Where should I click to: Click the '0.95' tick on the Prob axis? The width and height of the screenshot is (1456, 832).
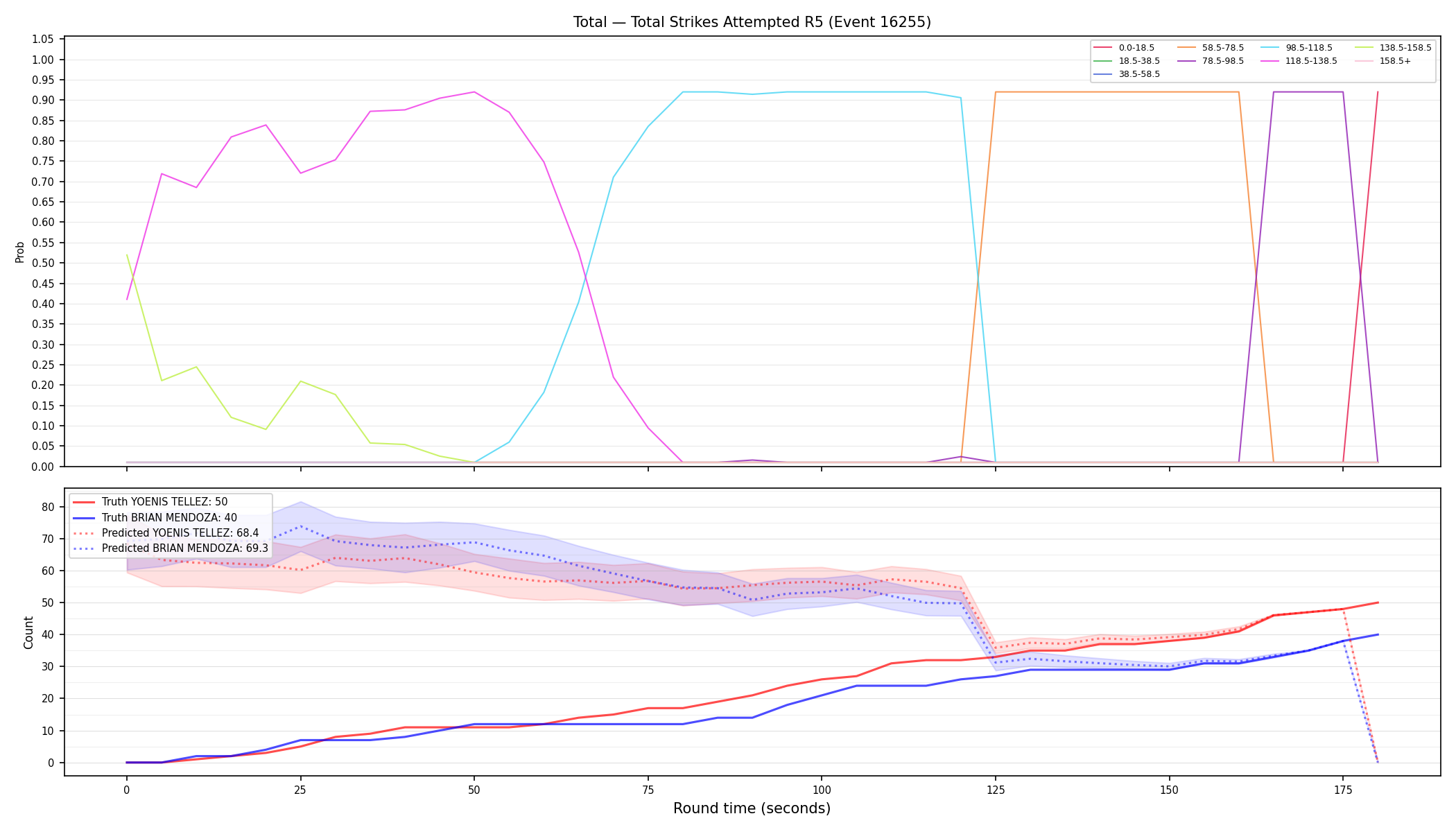(x=43, y=80)
